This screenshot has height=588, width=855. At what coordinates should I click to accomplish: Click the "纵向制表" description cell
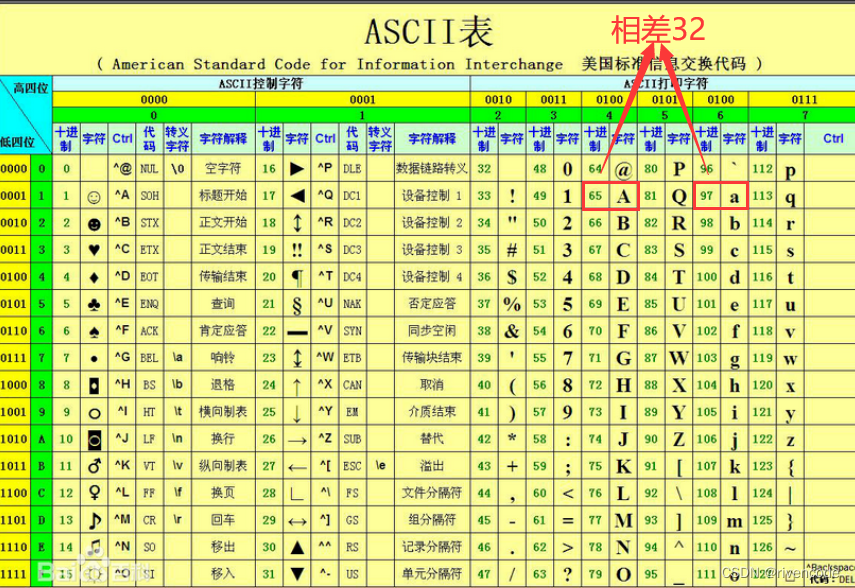click(x=222, y=466)
